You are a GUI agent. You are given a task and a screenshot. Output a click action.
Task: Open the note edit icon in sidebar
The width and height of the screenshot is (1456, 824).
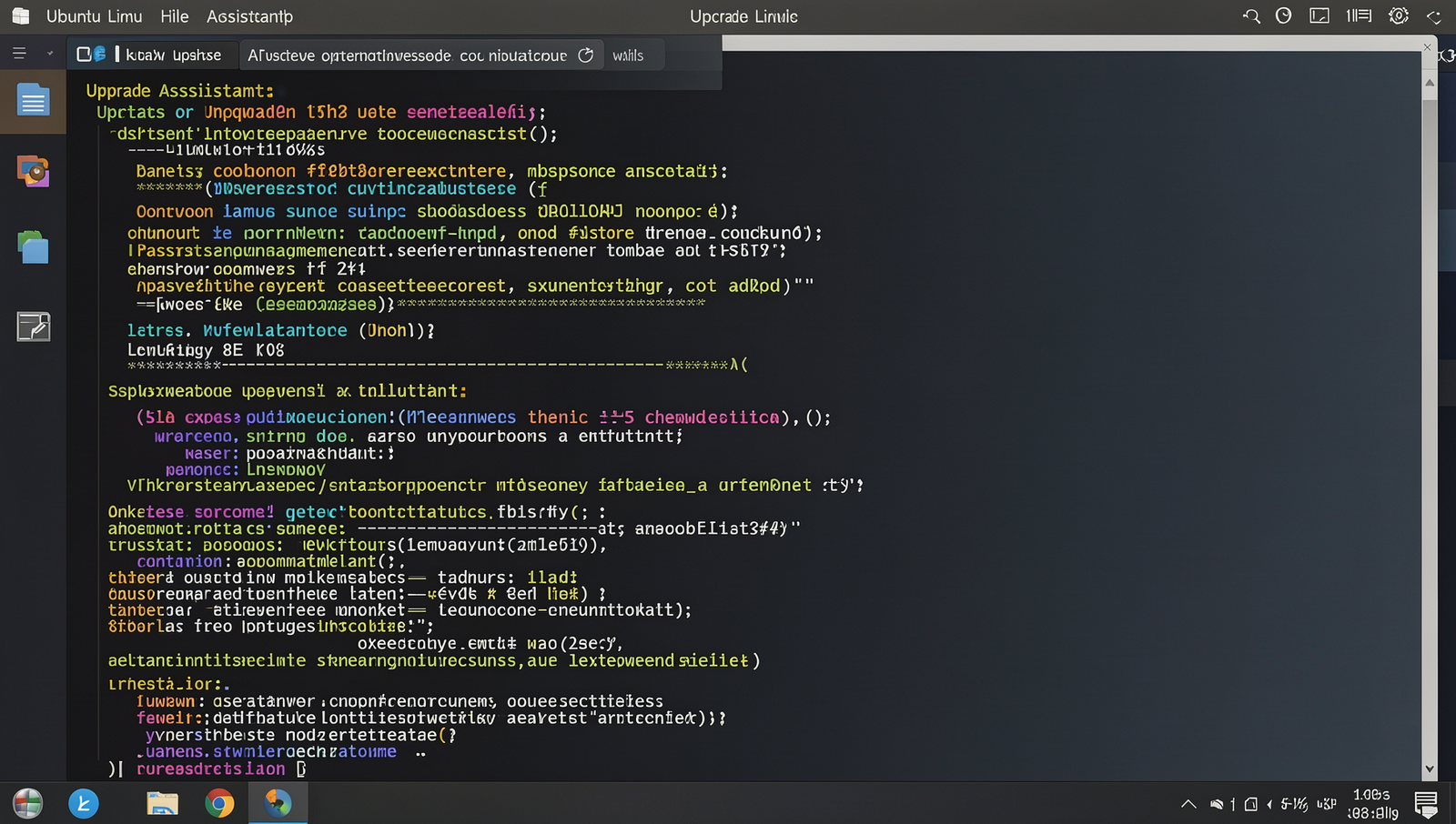pyautogui.click(x=34, y=327)
